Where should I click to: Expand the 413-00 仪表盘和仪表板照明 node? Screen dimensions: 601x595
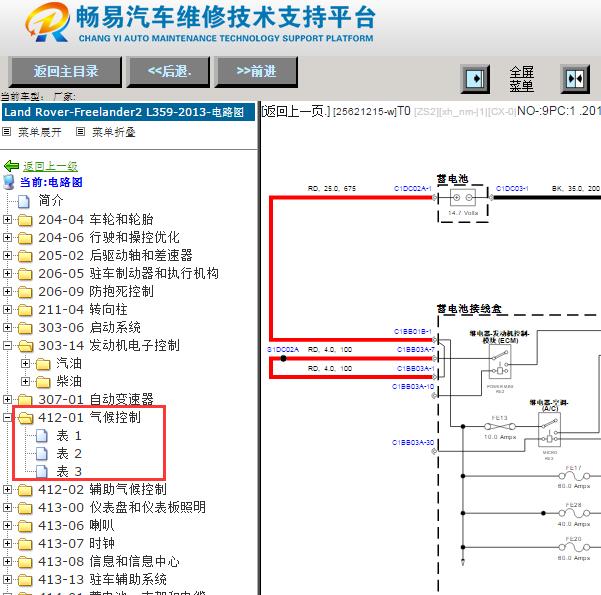point(7,508)
